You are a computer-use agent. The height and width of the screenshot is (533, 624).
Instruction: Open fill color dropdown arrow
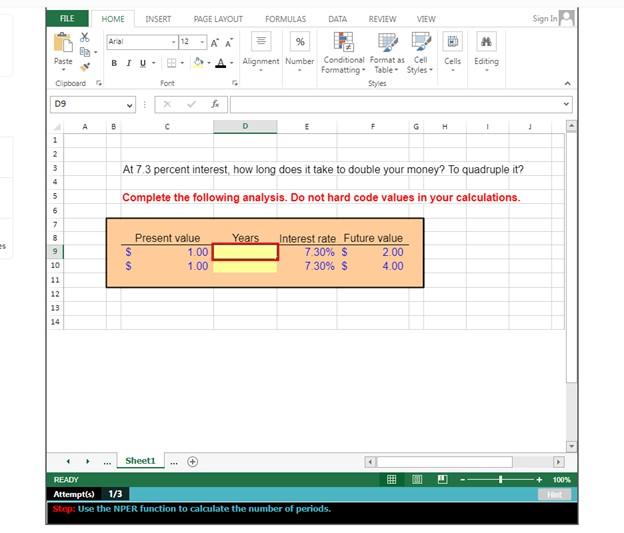click(209, 63)
